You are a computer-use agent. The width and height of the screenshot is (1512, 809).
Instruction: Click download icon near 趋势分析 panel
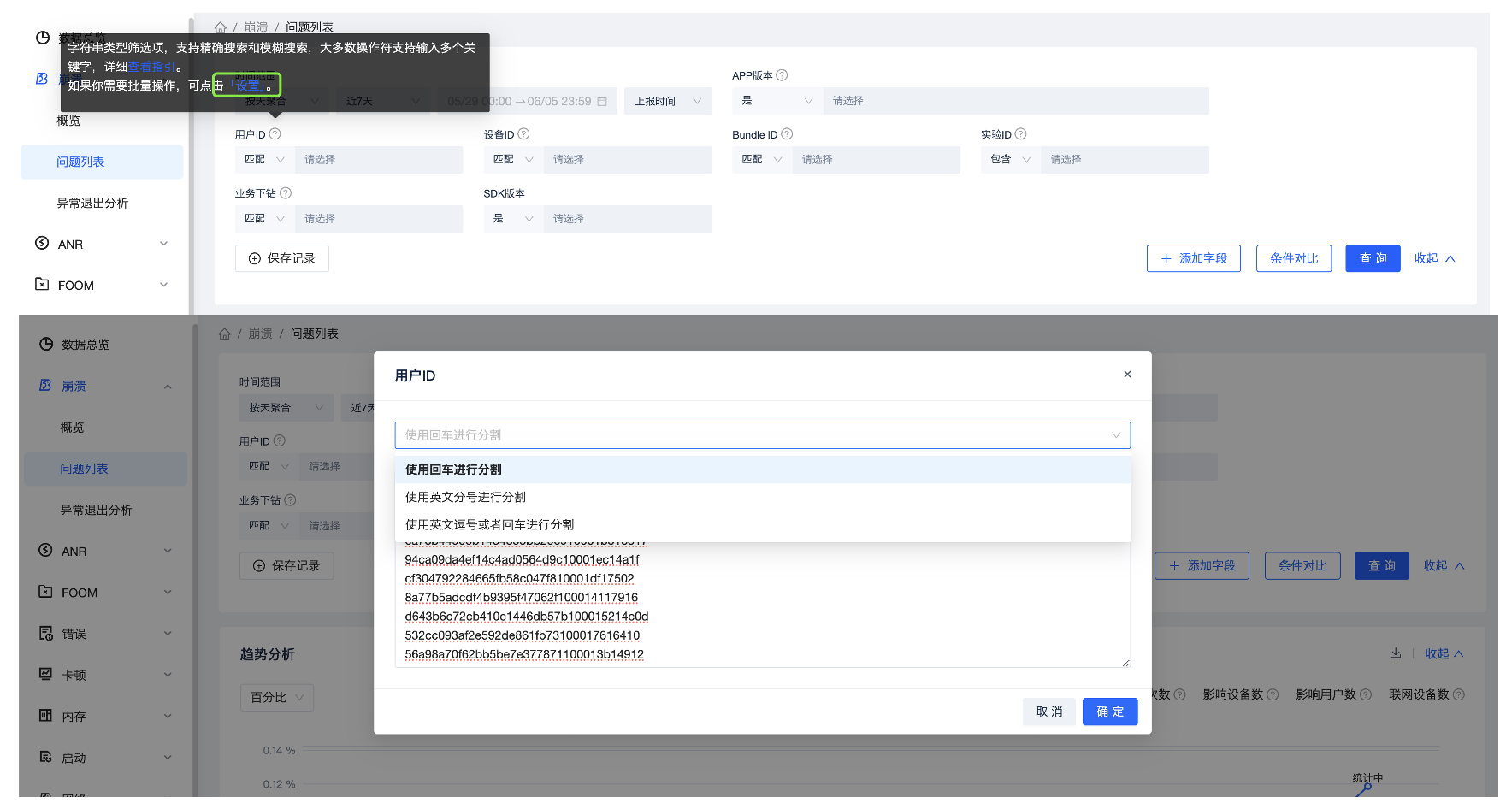(x=1396, y=653)
